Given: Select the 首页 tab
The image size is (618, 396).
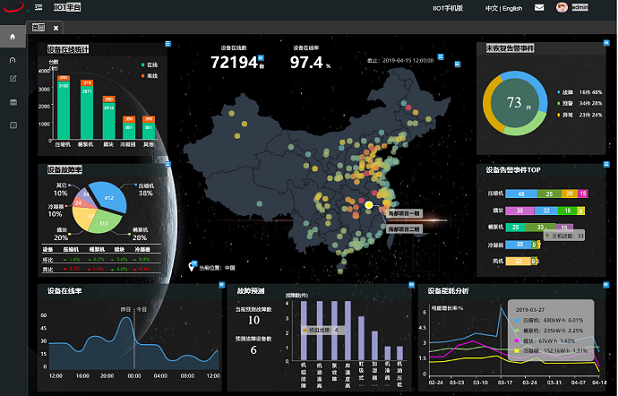Looking at the screenshot, I should click(38, 27).
